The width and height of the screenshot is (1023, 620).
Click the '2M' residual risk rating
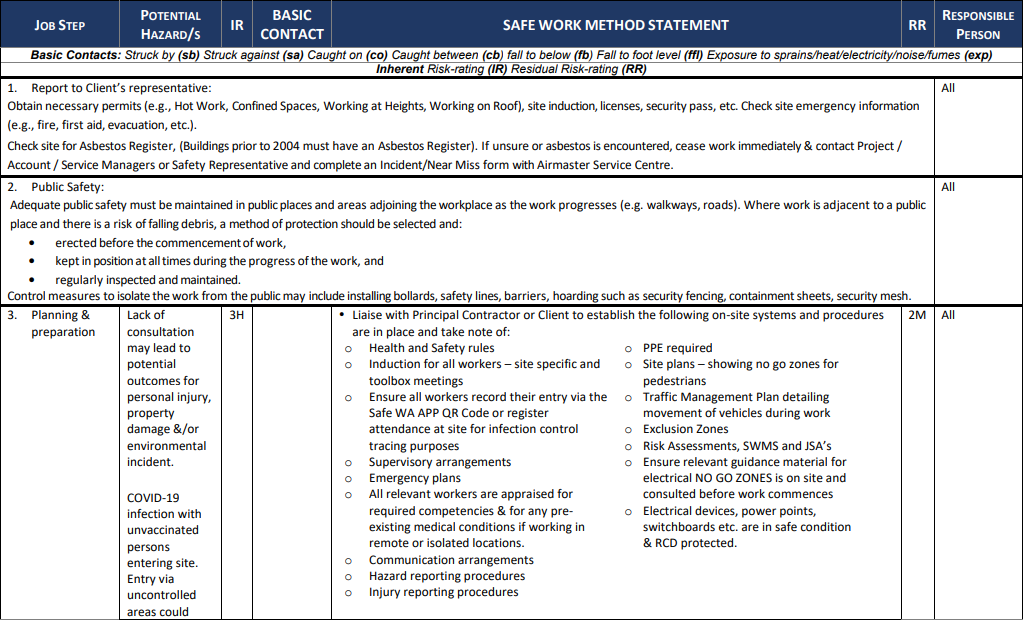(x=917, y=315)
